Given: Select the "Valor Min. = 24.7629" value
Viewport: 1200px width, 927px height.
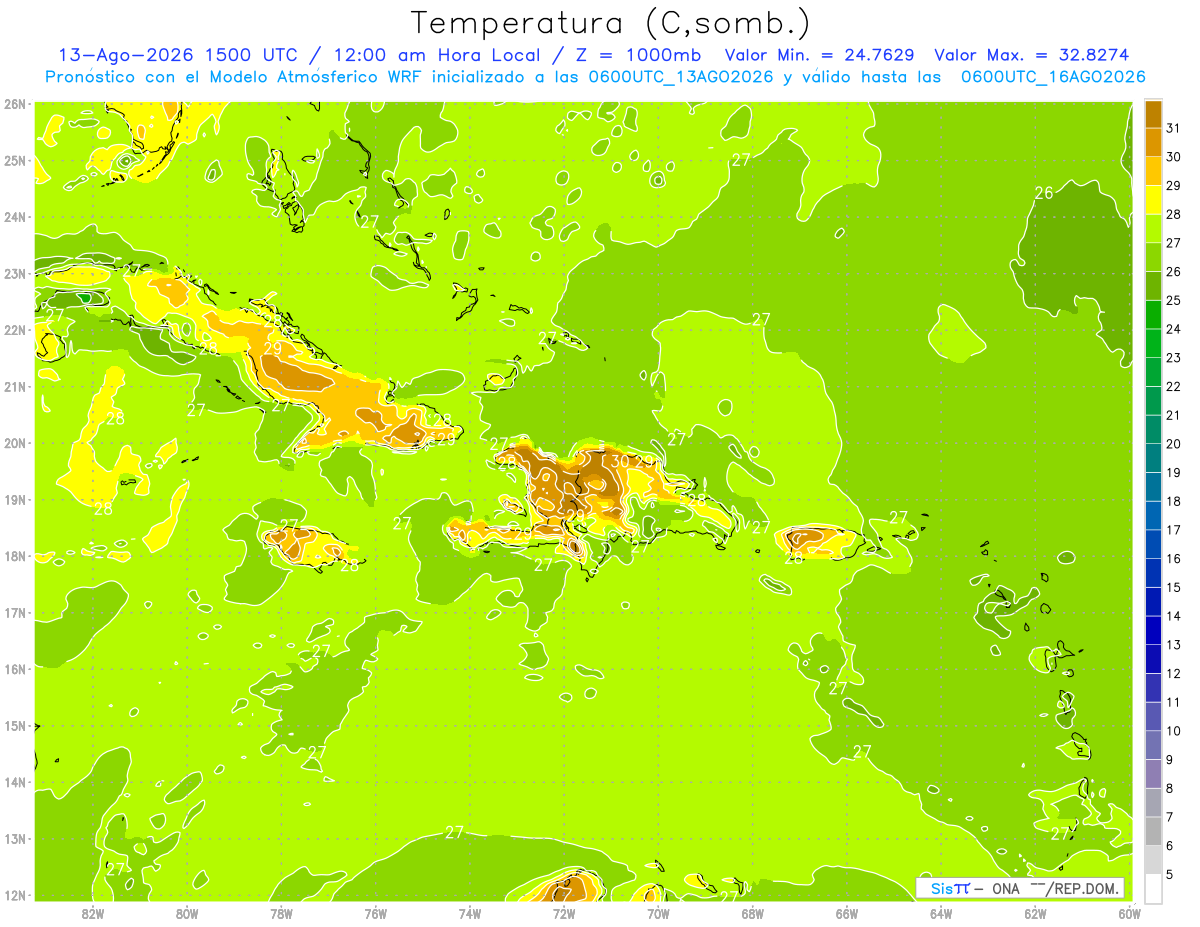Looking at the screenshot, I should [x=818, y=54].
